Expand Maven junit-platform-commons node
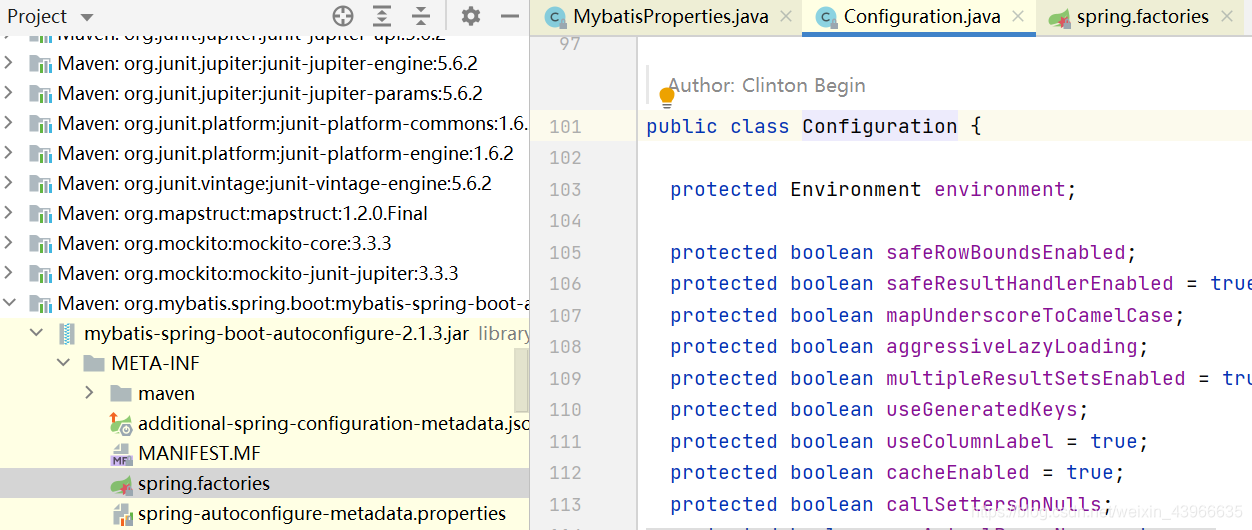1252x530 pixels. [9, 123]
